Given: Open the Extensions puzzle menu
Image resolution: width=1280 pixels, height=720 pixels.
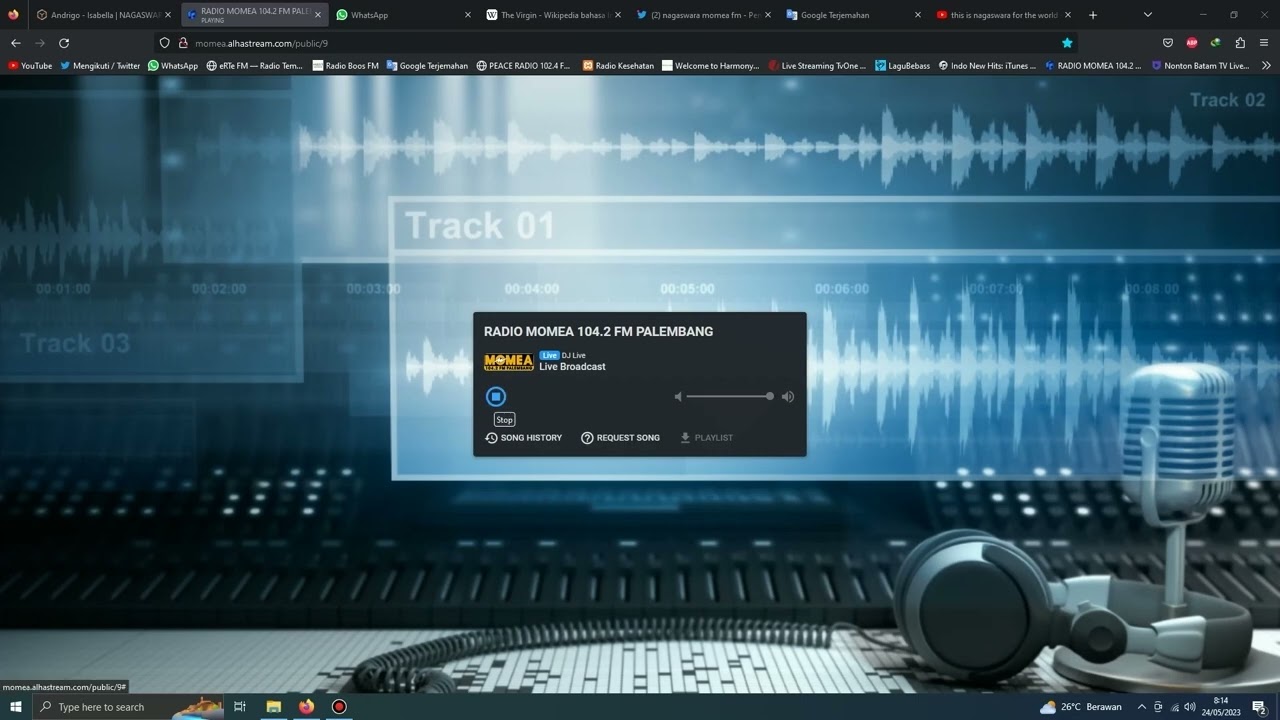Looking at the screenshot, I should (1240, 43).
